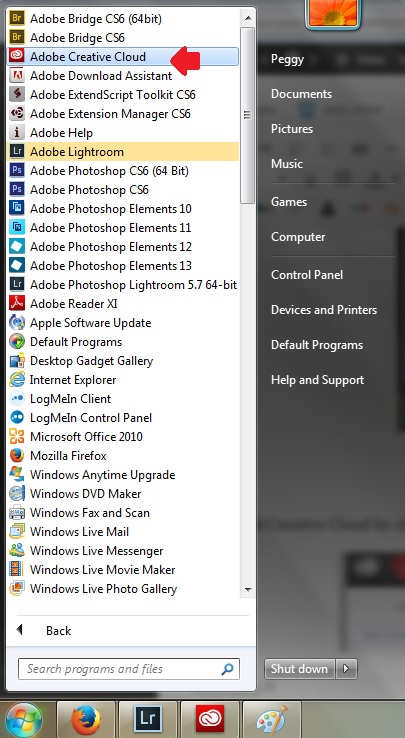Click the Shut down button
Screen dimensions: 405x738
coord(300,669)
